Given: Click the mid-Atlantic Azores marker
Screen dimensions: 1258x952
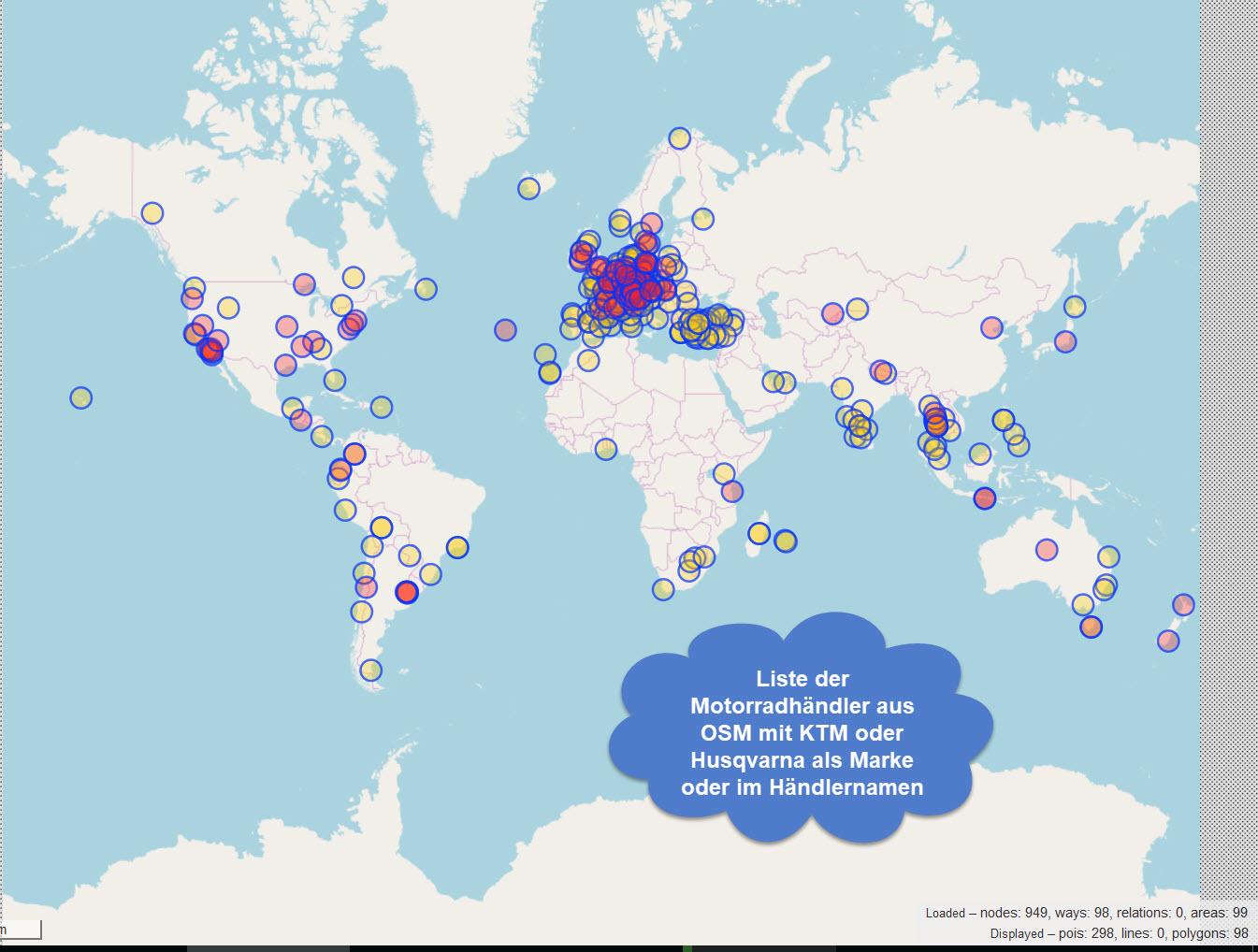Looking at the screenshot, I should (505, 329).
